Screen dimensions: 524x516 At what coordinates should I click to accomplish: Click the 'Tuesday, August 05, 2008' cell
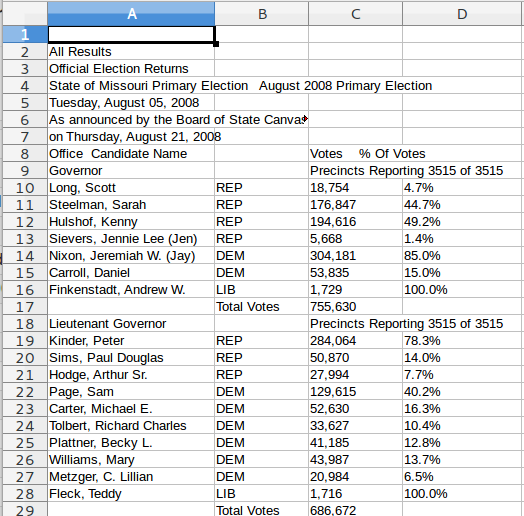131,103
